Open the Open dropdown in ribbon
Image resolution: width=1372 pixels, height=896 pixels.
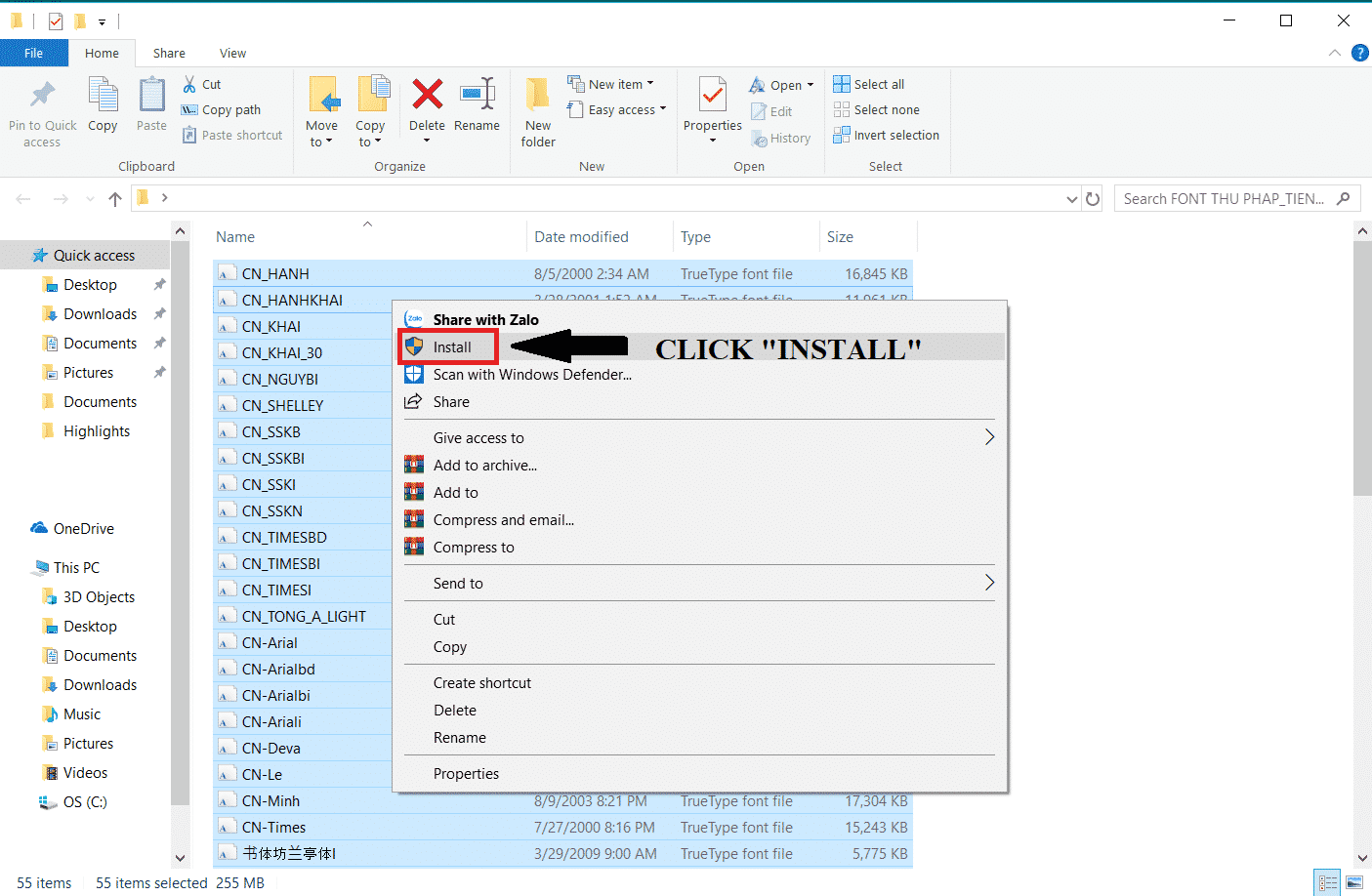781,85
